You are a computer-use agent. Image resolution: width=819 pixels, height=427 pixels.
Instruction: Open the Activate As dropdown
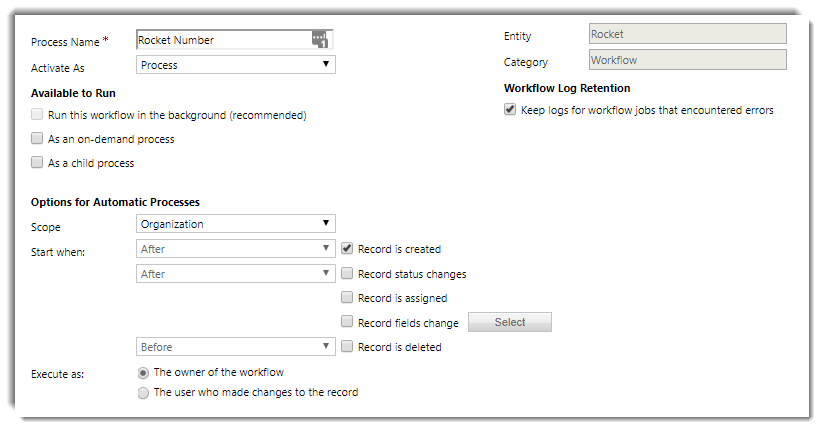(235, 65)
